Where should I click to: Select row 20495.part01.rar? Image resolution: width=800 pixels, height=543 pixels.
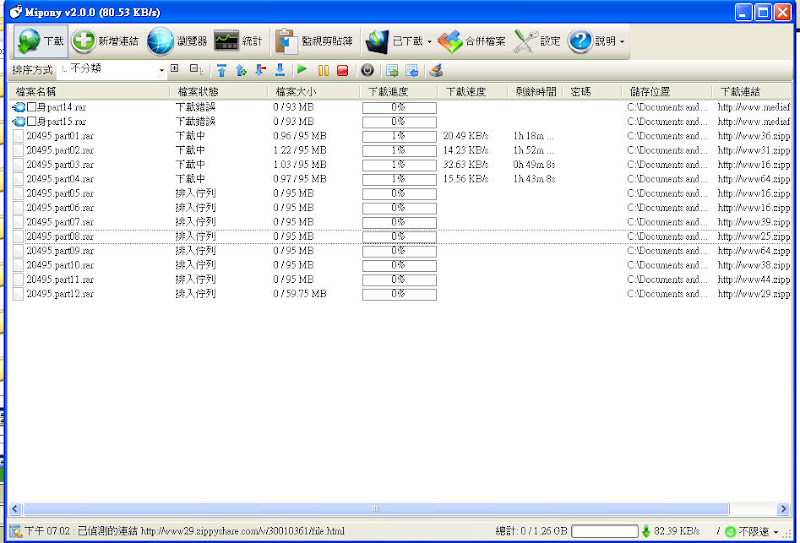coord(401,136)
